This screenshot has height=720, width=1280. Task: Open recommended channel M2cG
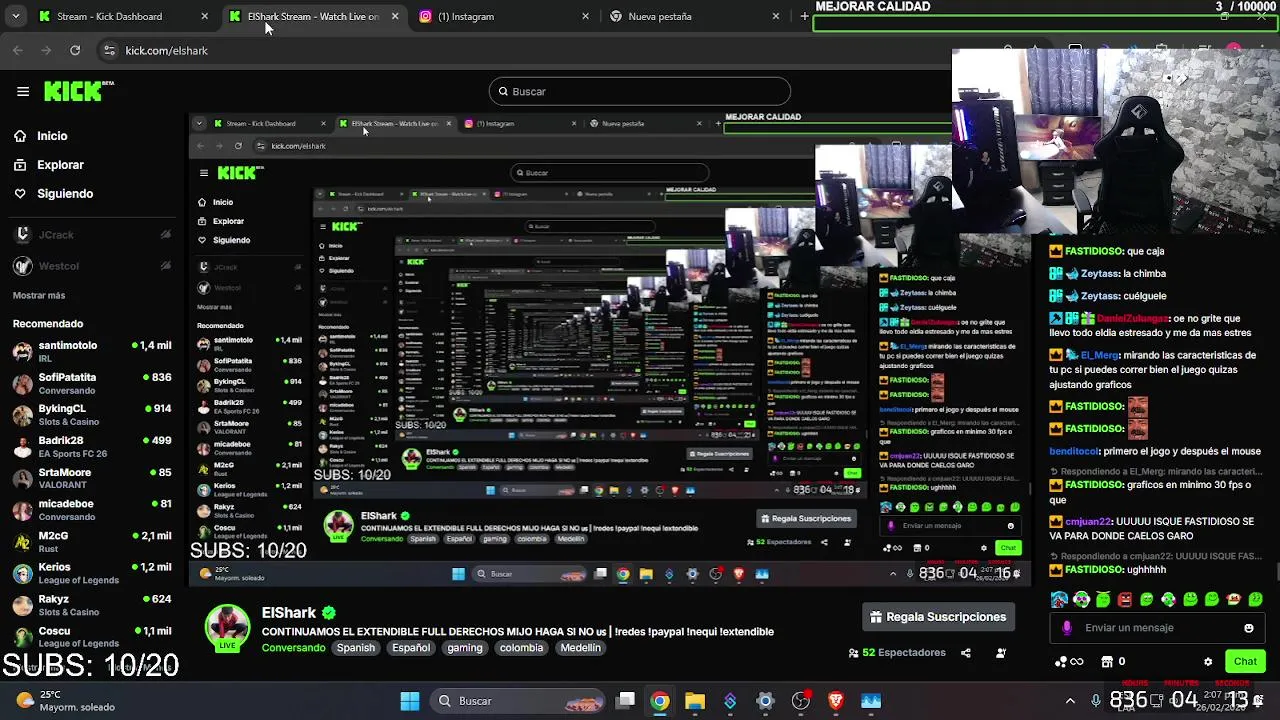tap(90, 541)
